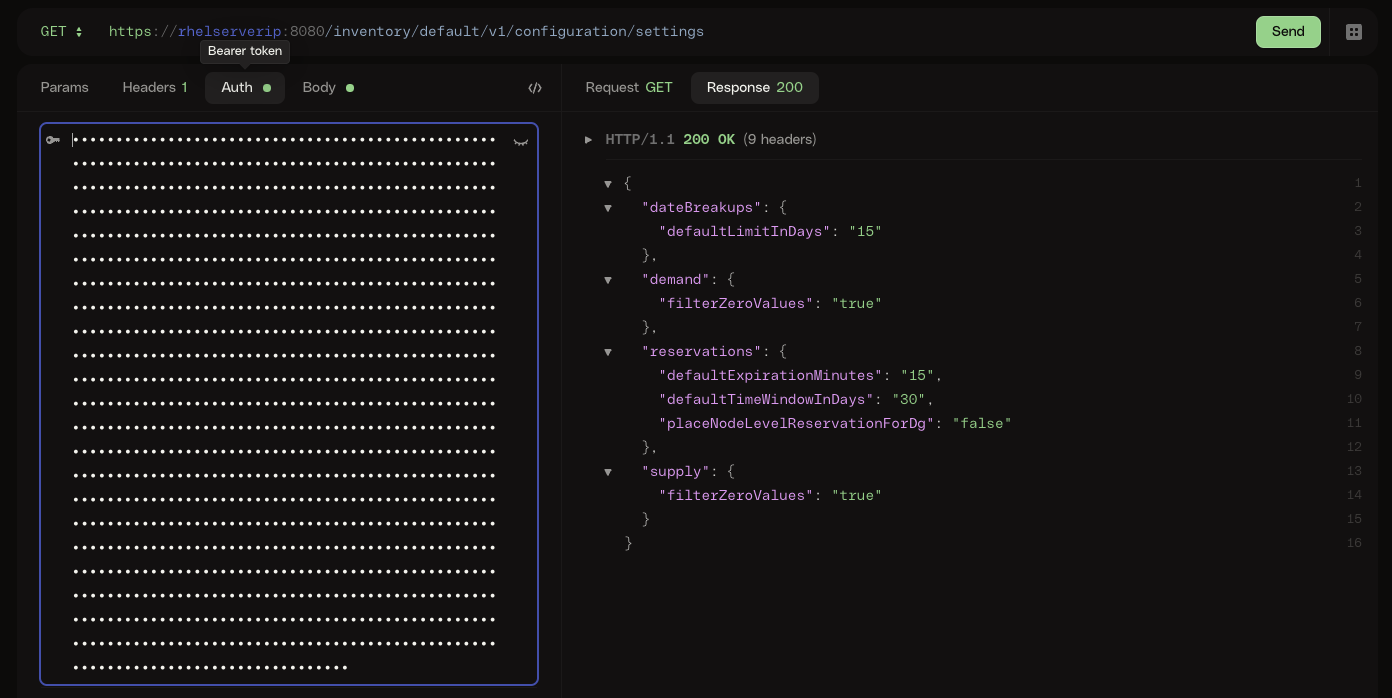The image size is (1392, 698).
Task: Collapse the root JSON object in the response
Action: pyautogui.click(x=609, y=184)
